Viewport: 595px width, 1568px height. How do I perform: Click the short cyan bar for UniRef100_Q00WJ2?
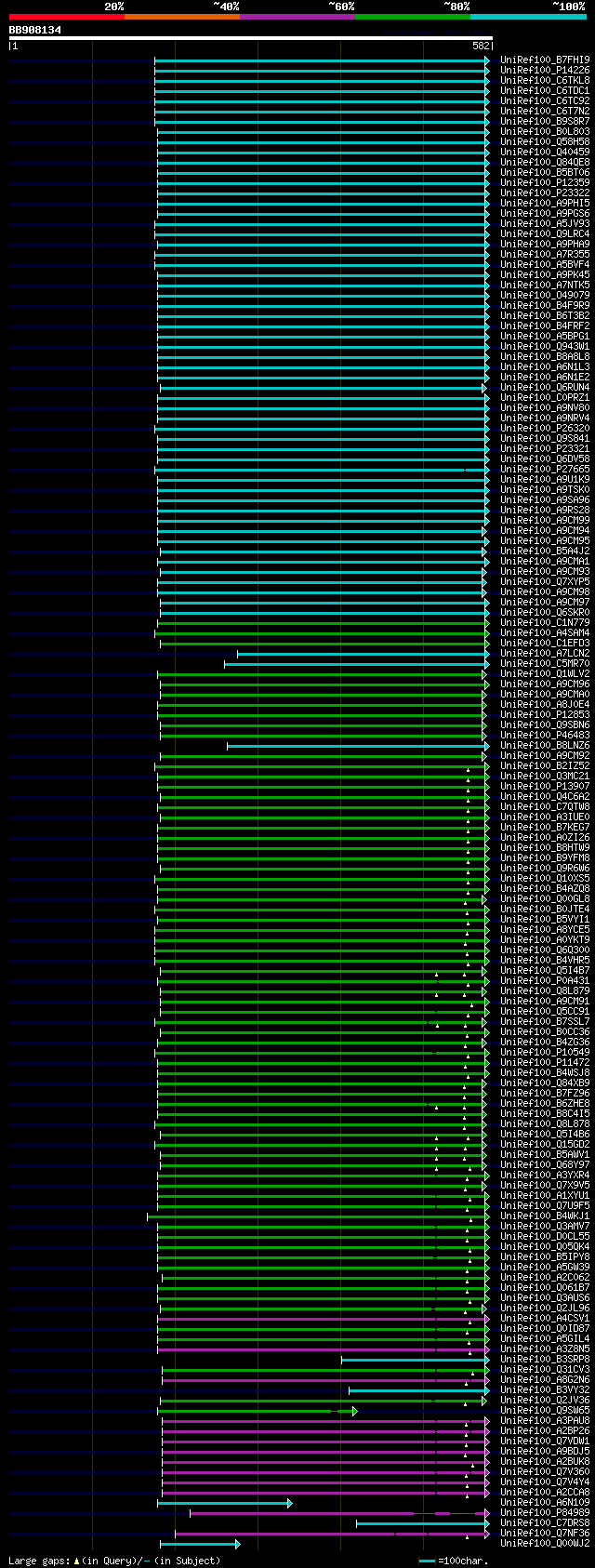pos(200,1544)
